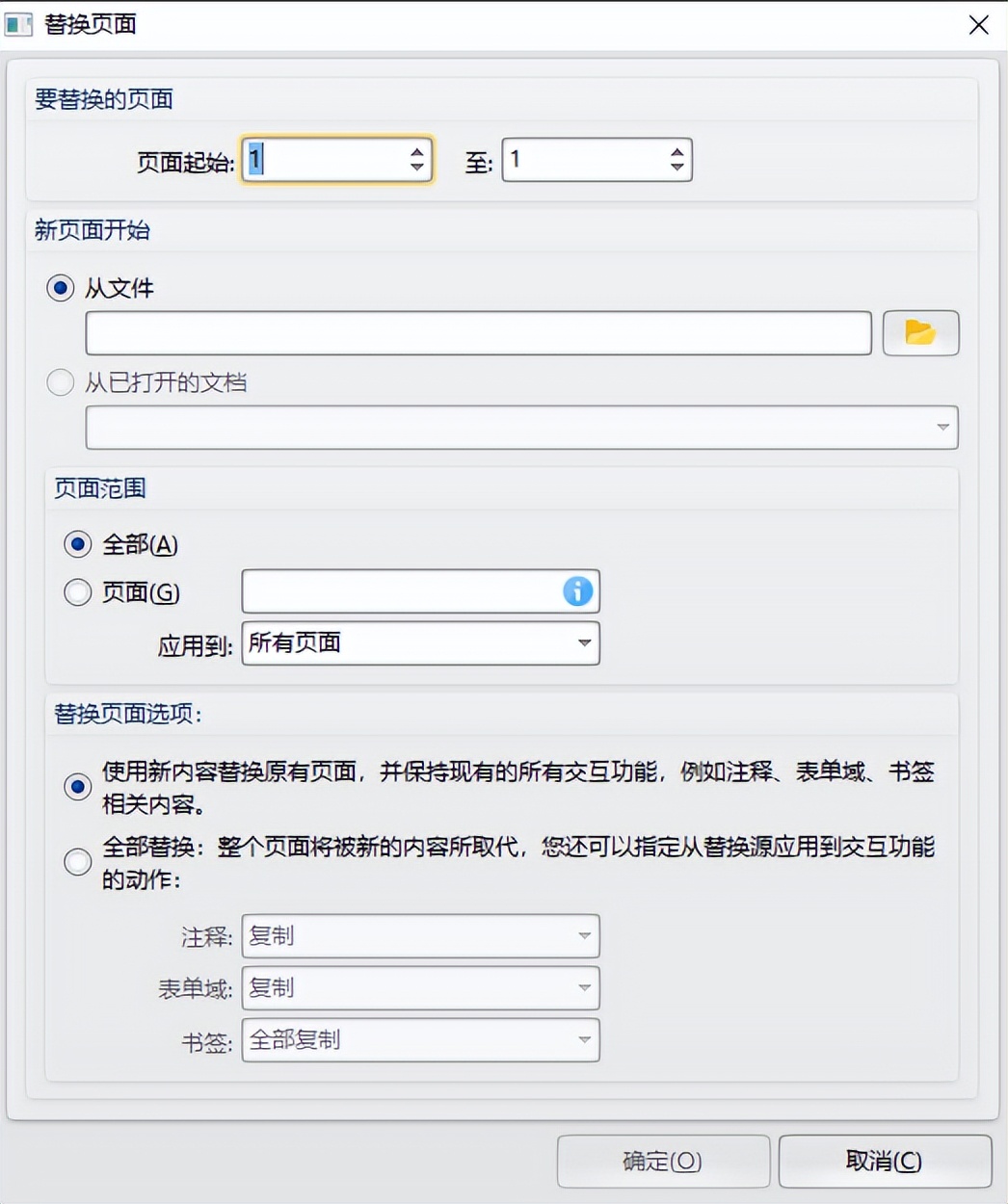Expand the opened documents combo box
Viewport: 1008px width, 1204px height.
coord(942,427)
